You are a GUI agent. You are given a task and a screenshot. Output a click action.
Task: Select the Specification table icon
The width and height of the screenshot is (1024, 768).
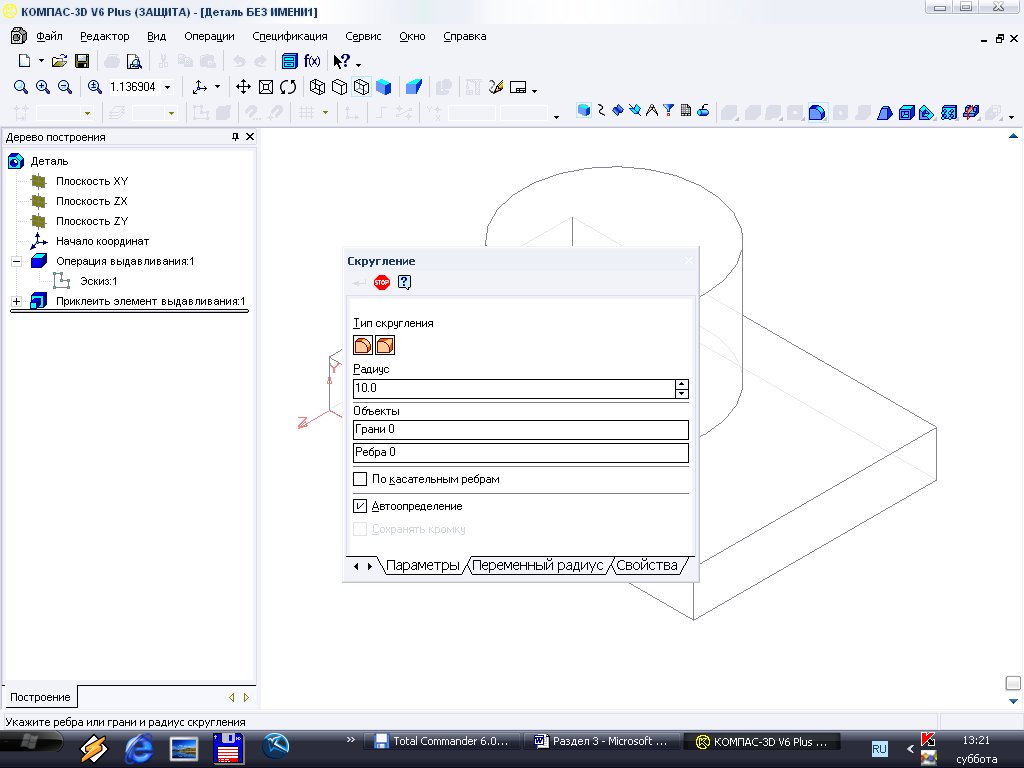point(686,110)
